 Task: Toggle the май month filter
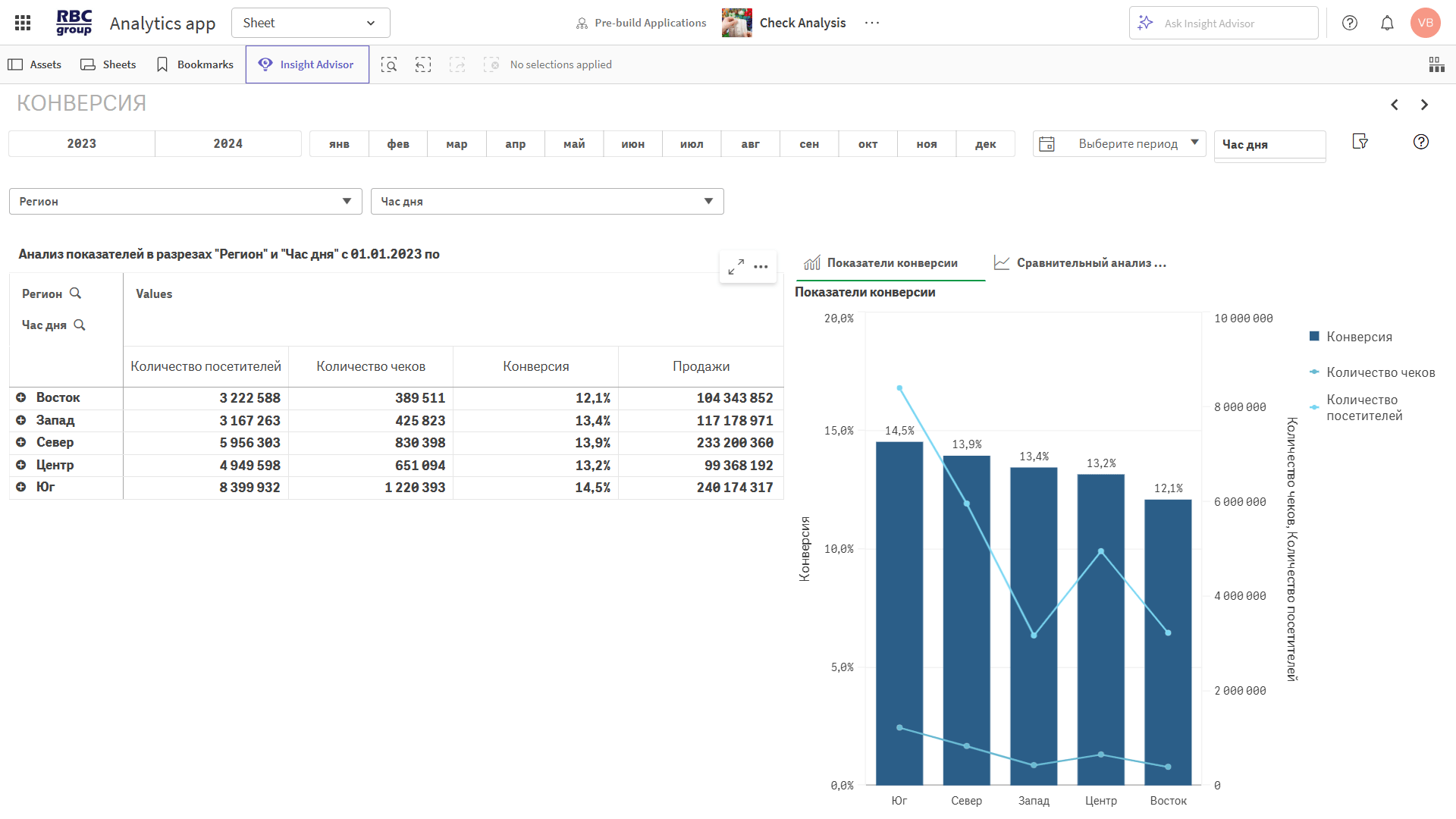[x=574, y=143]
